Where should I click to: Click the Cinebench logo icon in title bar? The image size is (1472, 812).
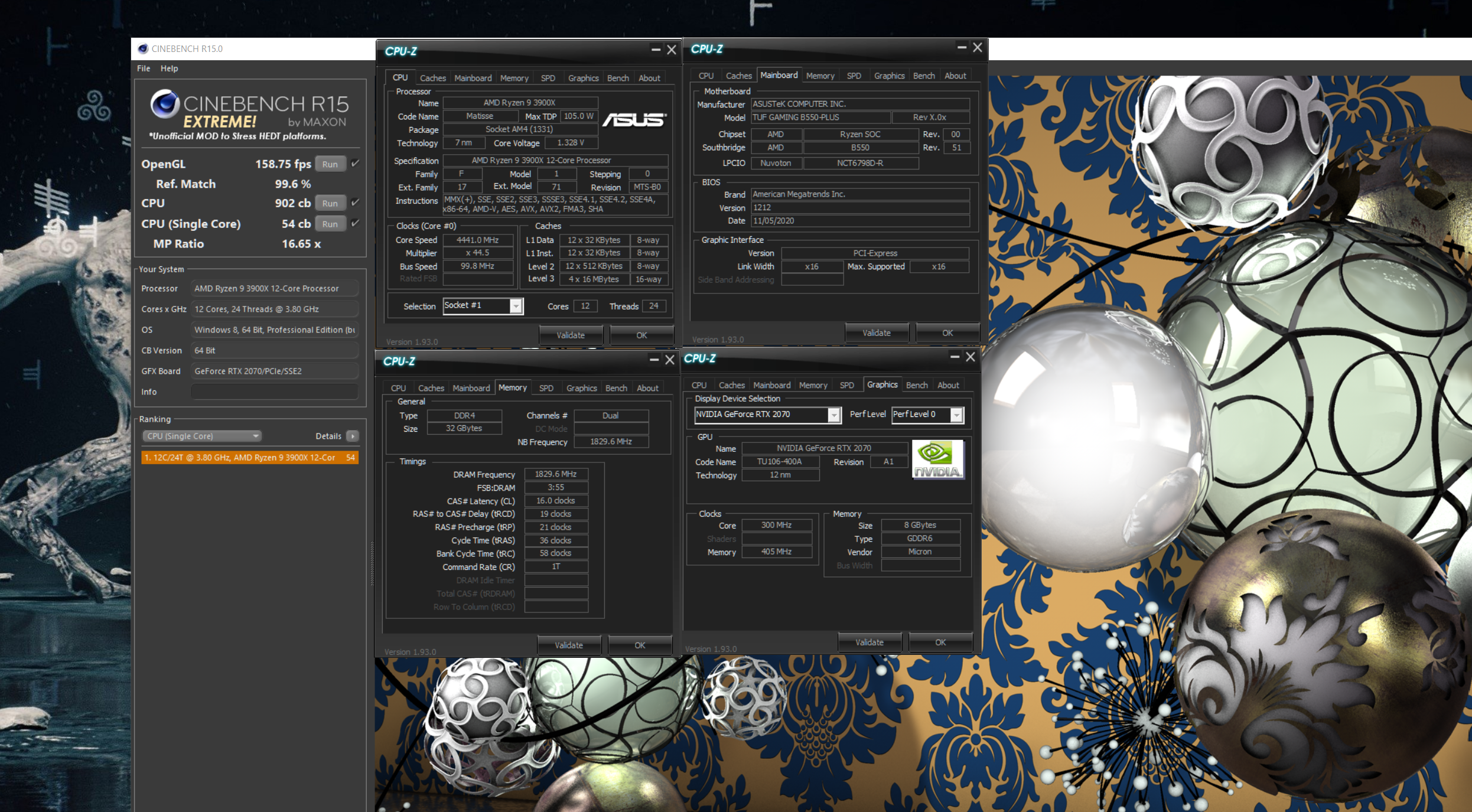(142, 49)
